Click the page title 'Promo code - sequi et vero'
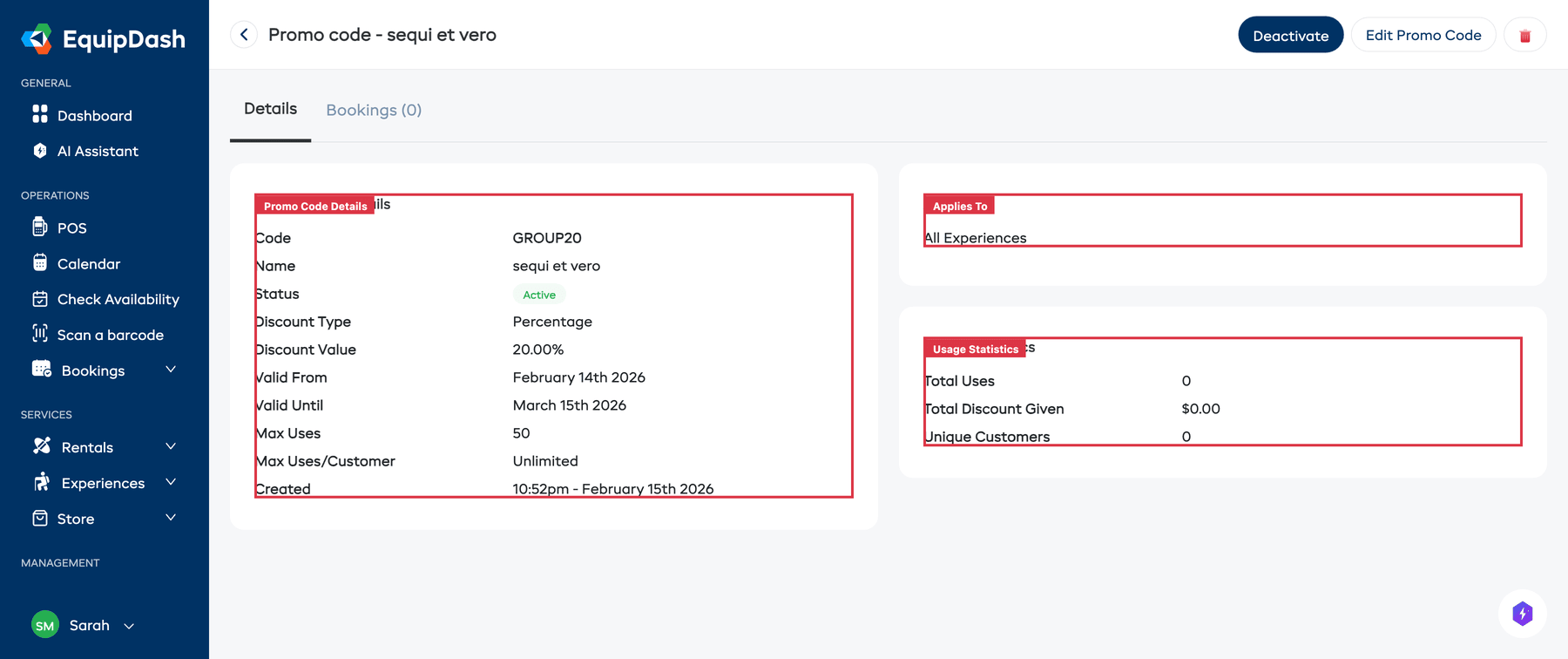Viewport: 1568px width, 659px height. (382, 35)
